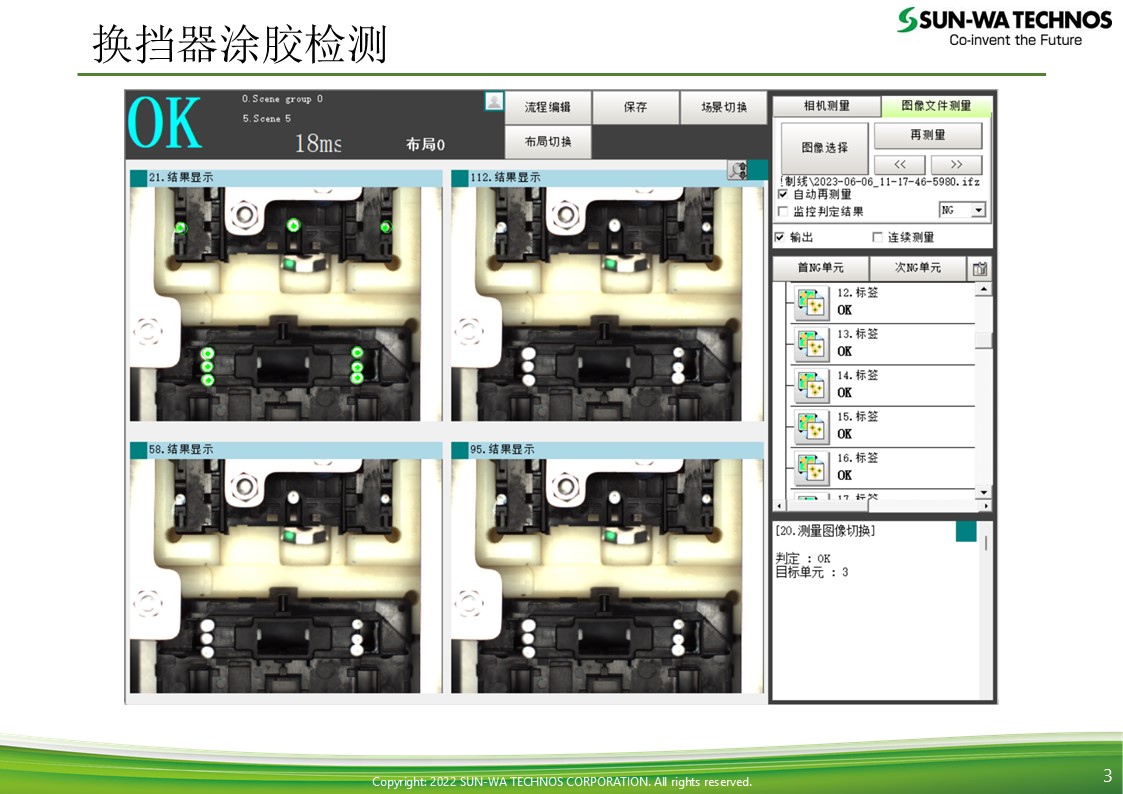1123x794 pixels.
Task: Click the 再测量 button
Action: [928, 135]
